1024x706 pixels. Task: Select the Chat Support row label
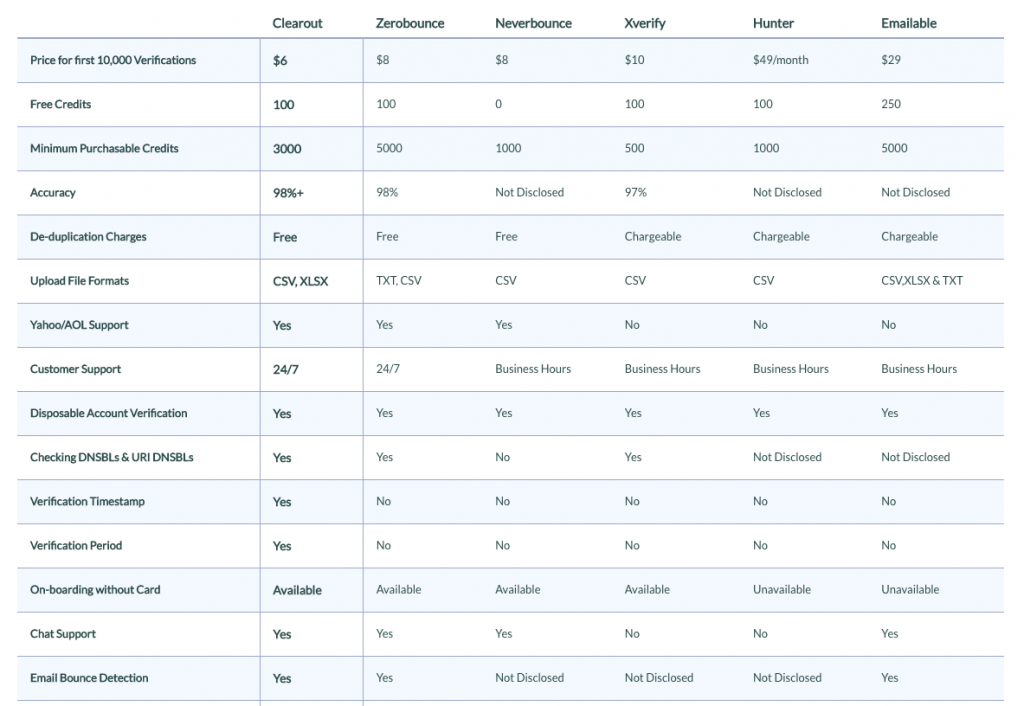point(63,634)
